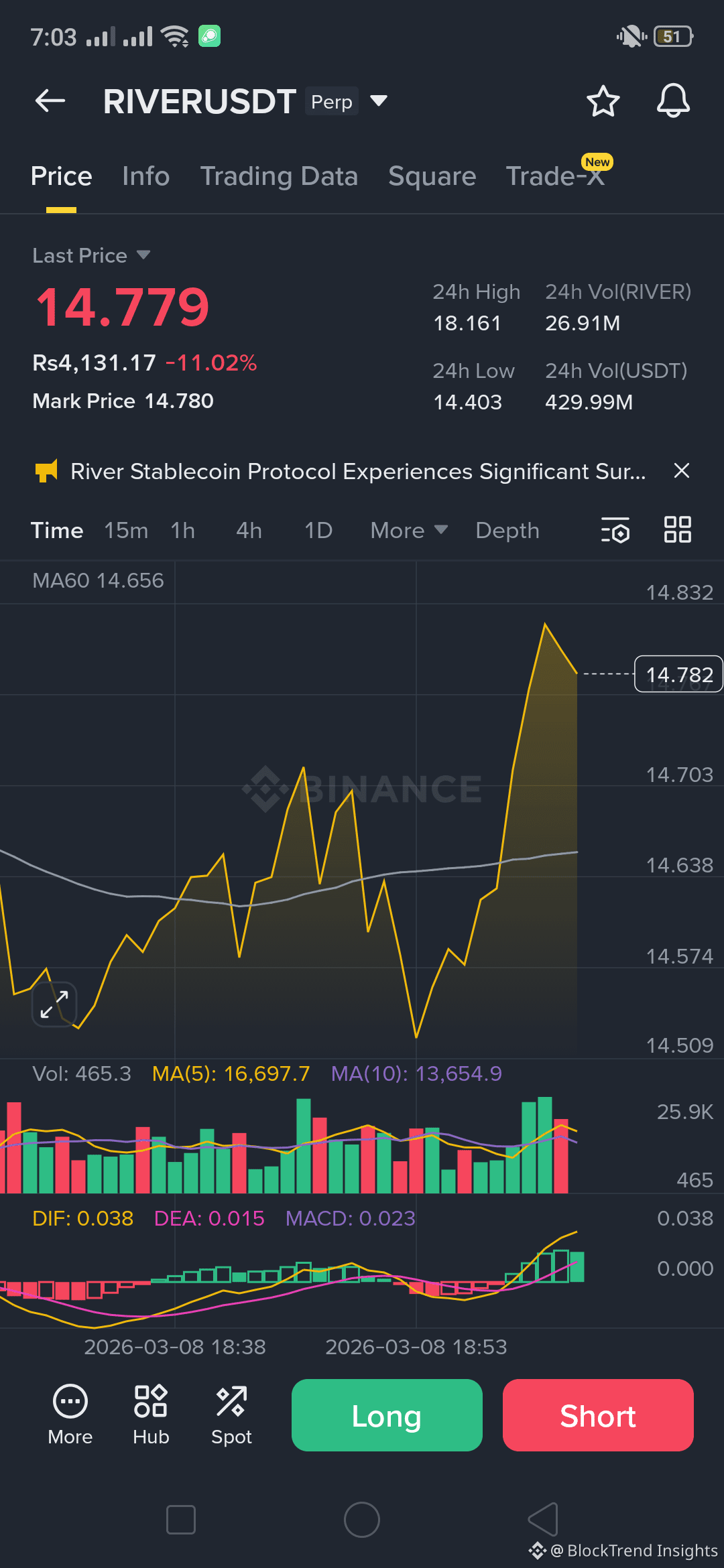Tap the red Short button
Screen dimensions: 724x1568
coord(598,1415)
